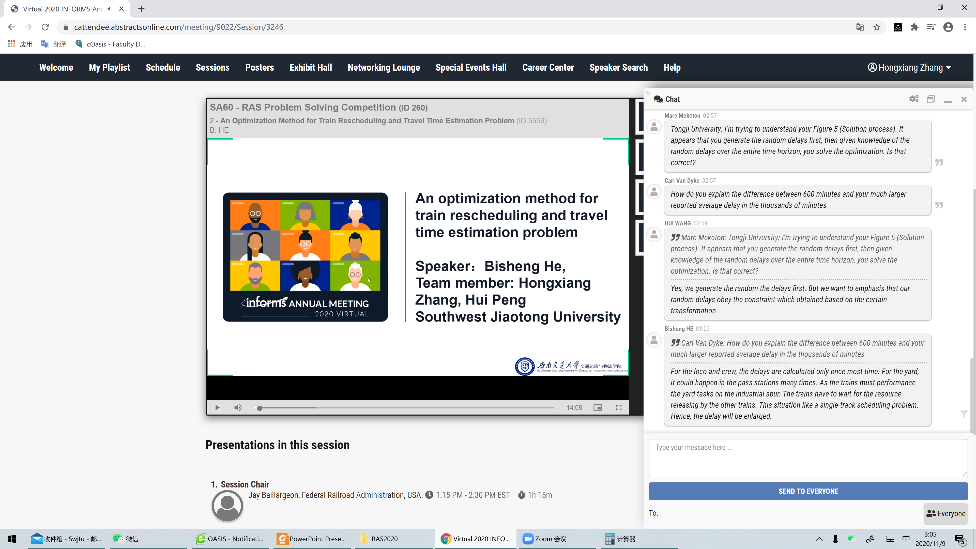Open the Hongxiang Zhang user dropdown
Image resolution: width=976 pixels, height=549 pixels.
[909, 68]
